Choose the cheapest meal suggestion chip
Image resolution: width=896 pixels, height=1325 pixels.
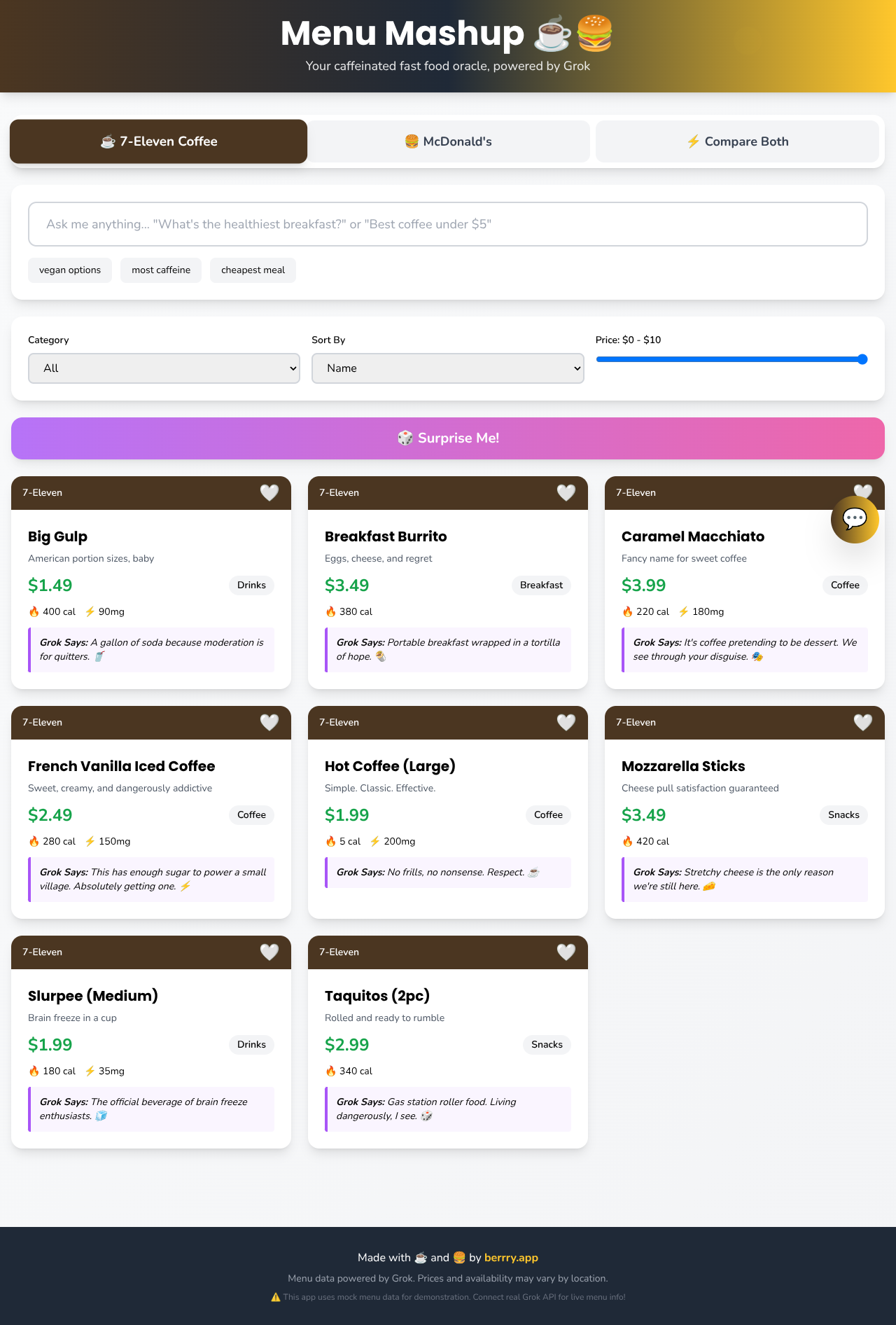(253, 270)
